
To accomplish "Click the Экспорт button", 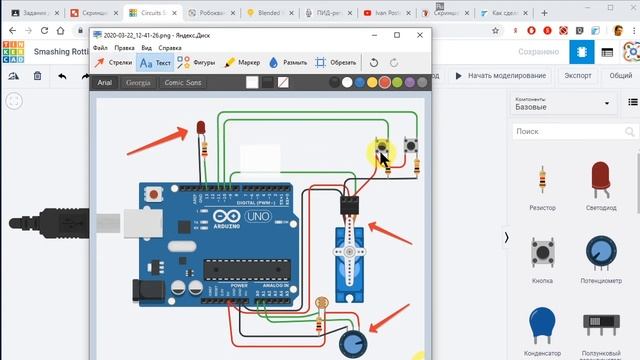I will click(578, 76).
